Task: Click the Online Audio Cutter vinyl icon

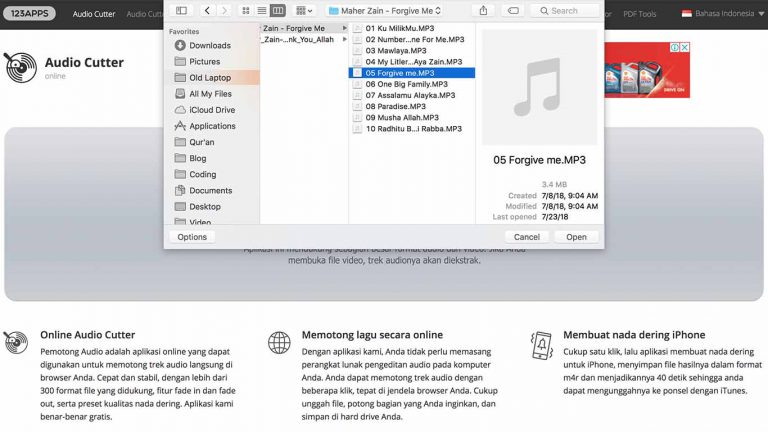Action: click(x=16, y=342)
